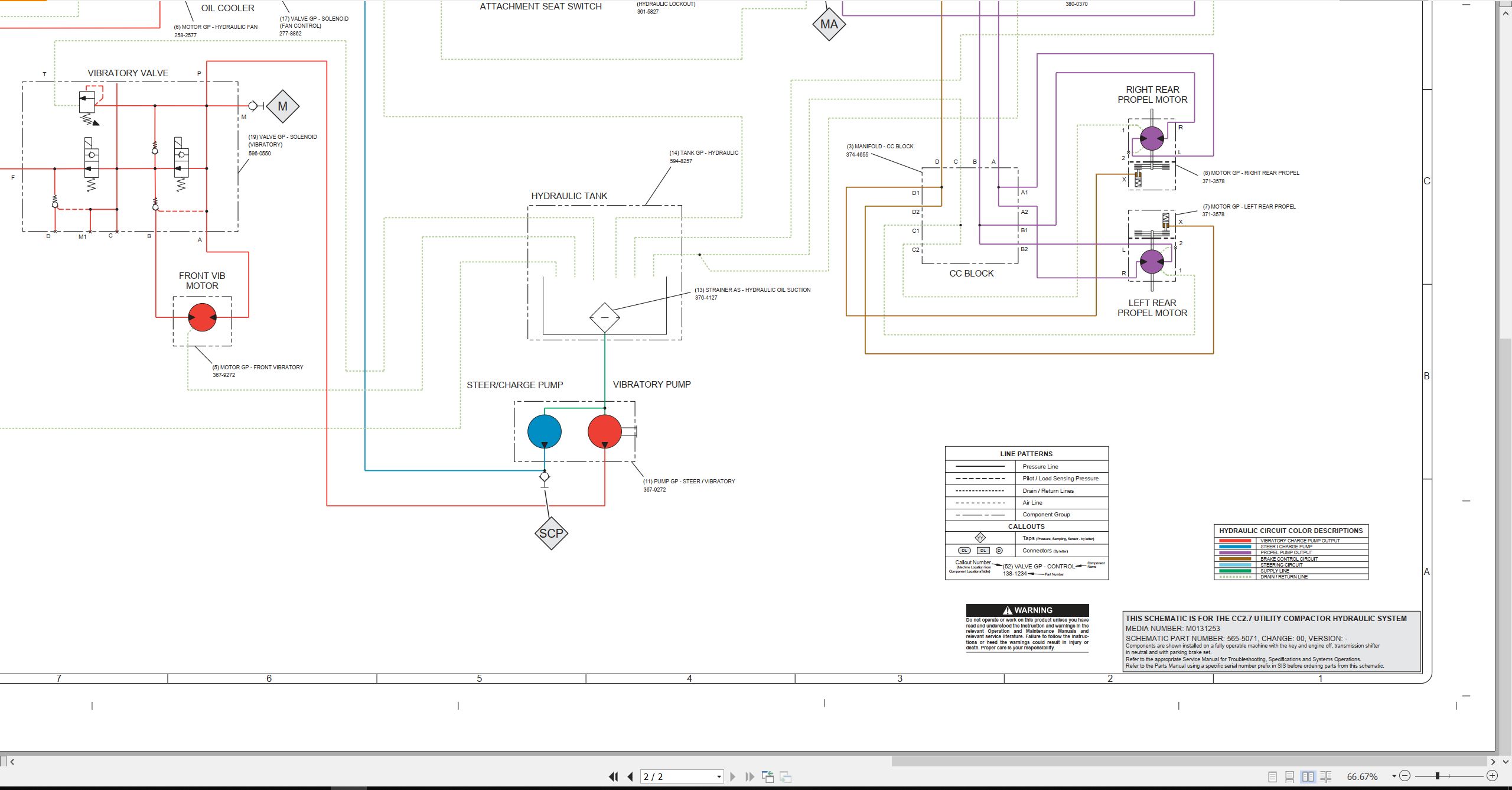Screen dimensions: 1512x790
Task: Click the (8) MOTOR GP - RIGHT REAR PROPEL callout
Action: 1250,177
